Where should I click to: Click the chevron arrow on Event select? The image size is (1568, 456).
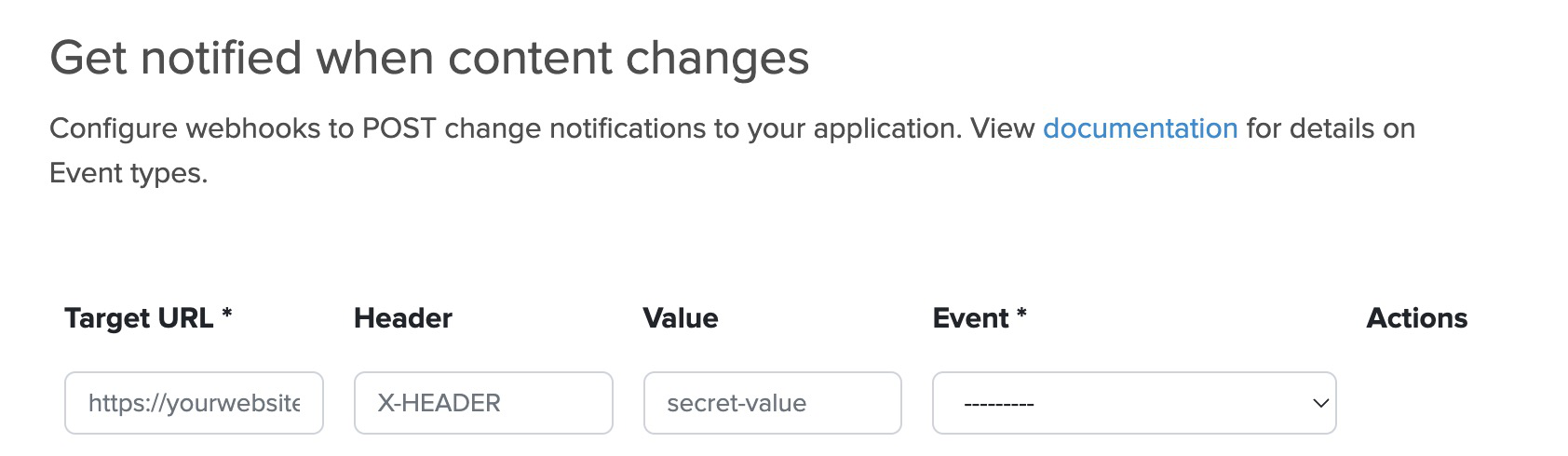[x=1319, y=403]
